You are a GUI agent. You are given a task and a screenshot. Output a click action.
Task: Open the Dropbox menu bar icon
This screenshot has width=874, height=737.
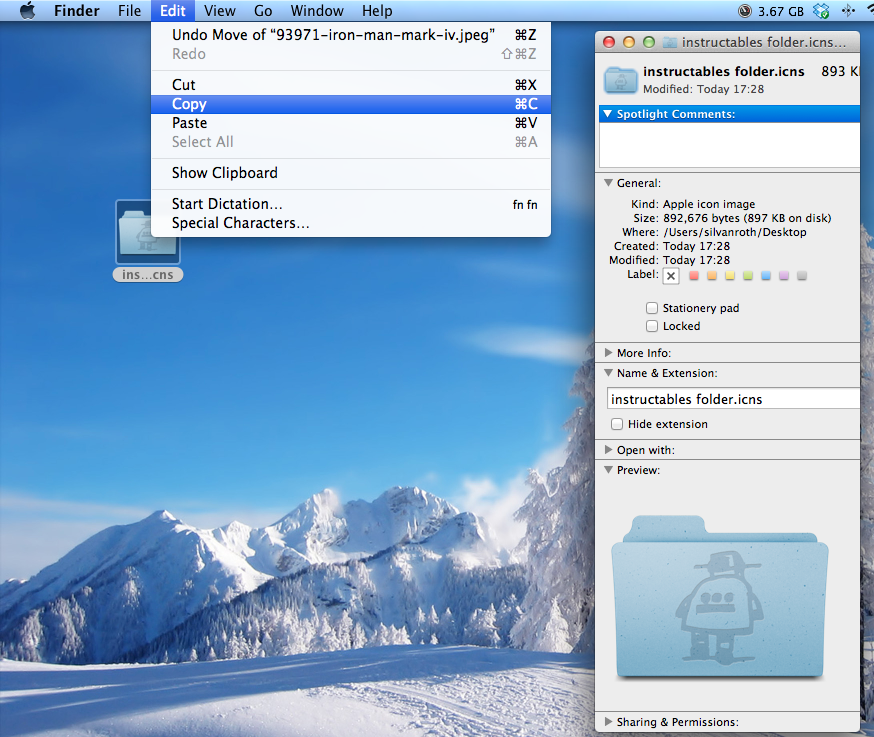821,11
